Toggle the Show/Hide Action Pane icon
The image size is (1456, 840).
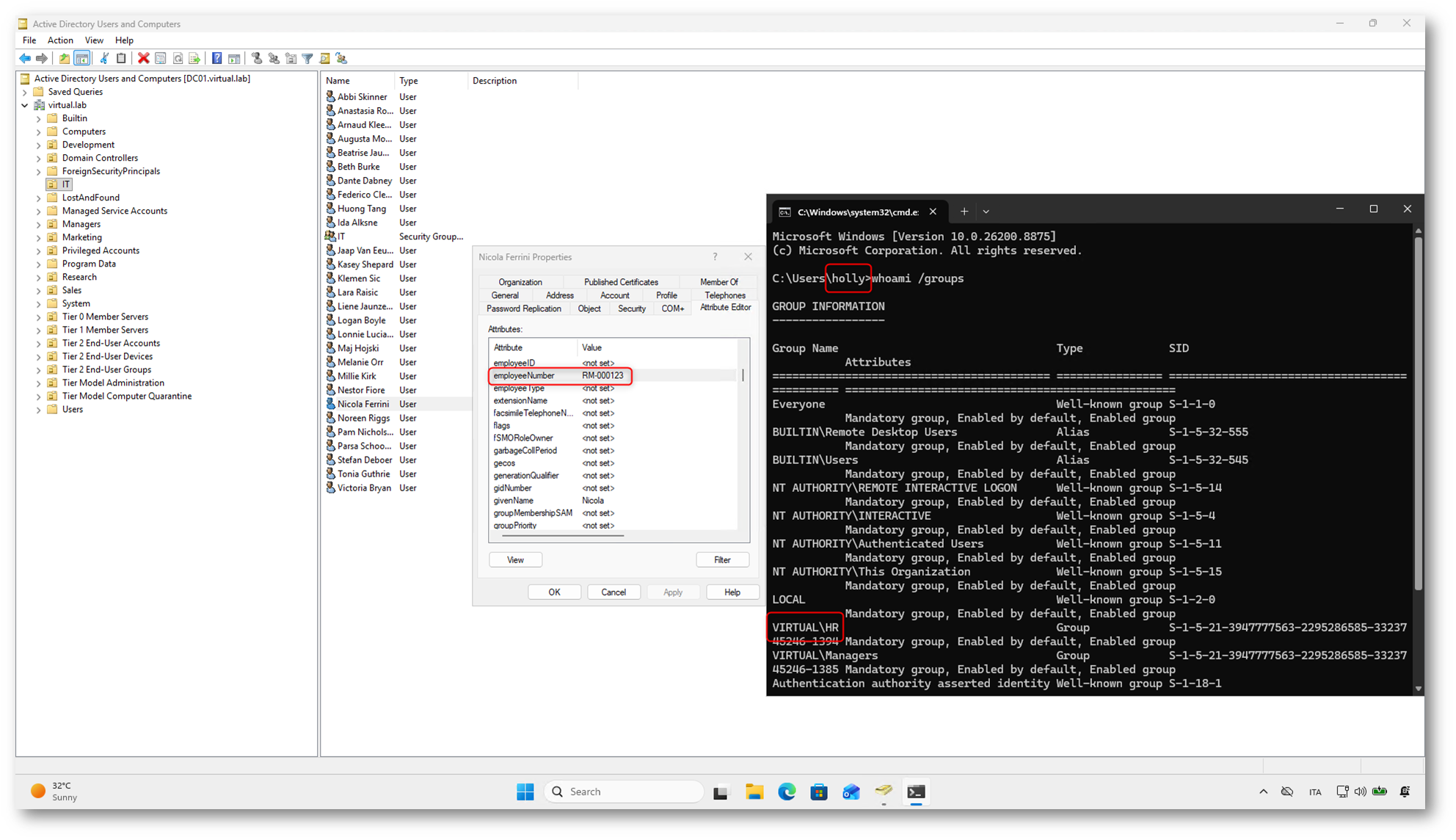(234, 58)
